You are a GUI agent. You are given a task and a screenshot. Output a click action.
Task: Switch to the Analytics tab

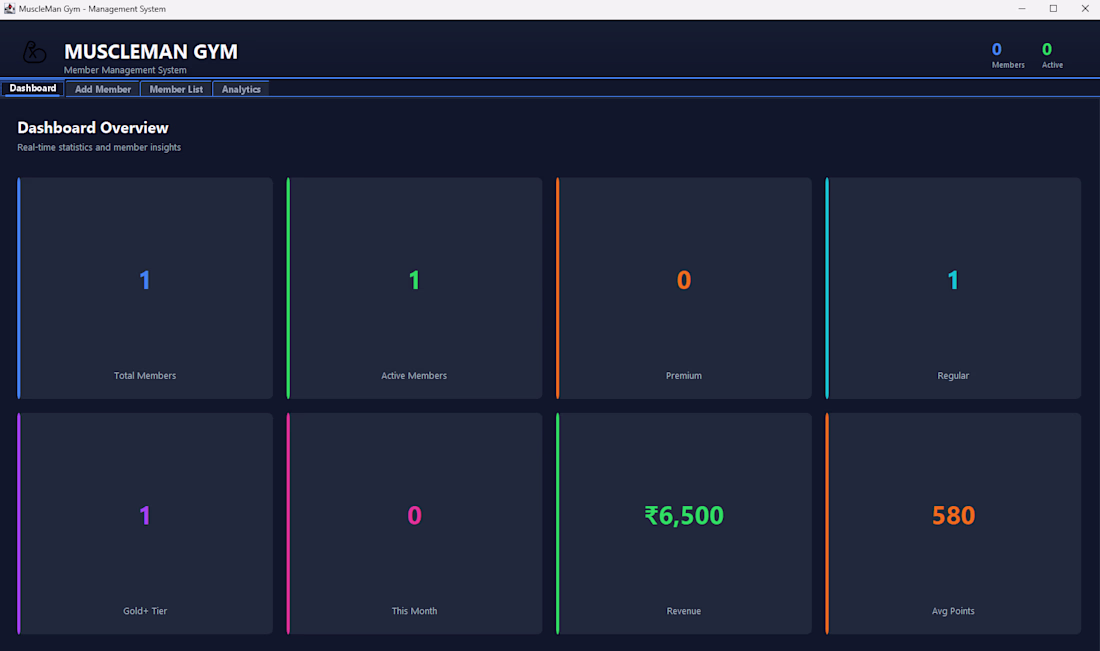(x=241, y=89)
